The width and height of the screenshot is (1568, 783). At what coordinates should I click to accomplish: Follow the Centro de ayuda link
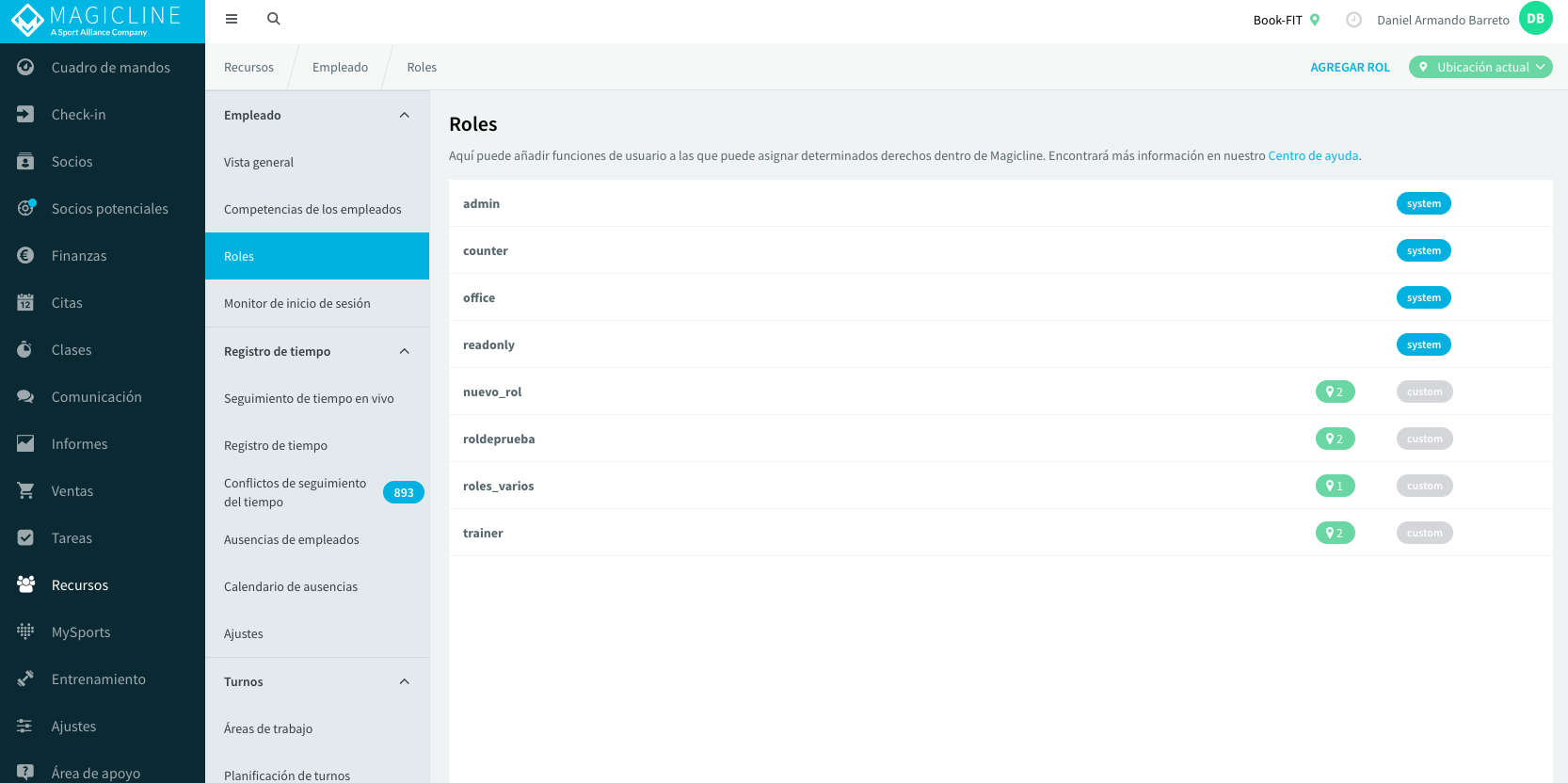click(x=1313, y=155)
